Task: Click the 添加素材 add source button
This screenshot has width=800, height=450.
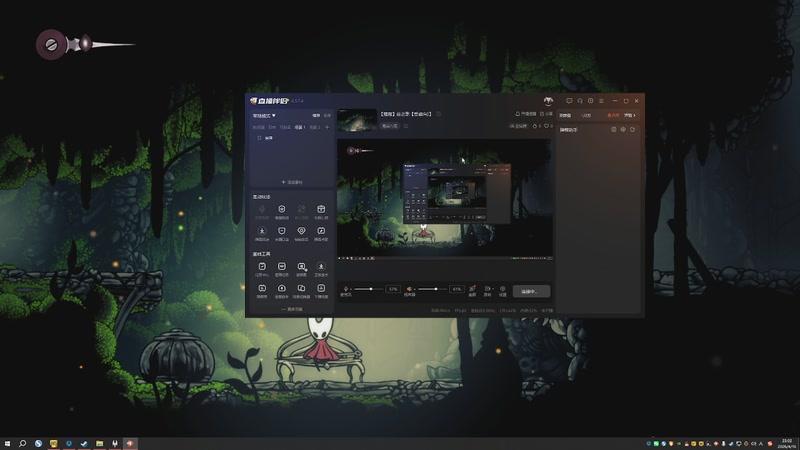Action: point(291,182)
